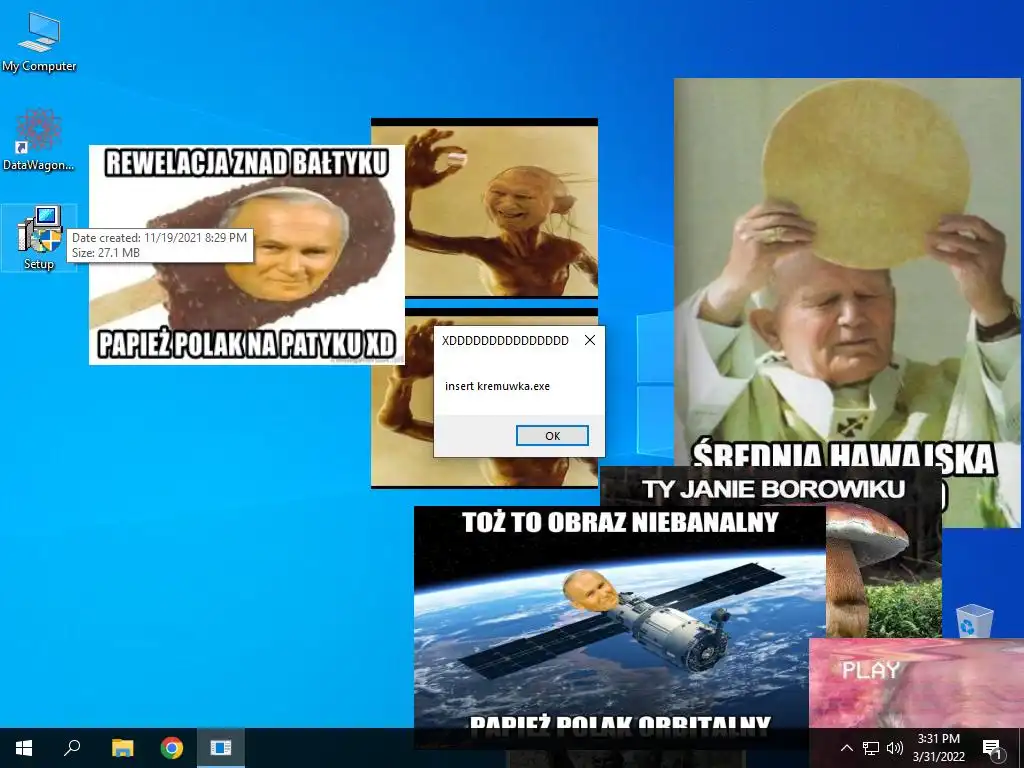
Task: Click the PLAY label on pink image
Action: [x=871, y=670]
